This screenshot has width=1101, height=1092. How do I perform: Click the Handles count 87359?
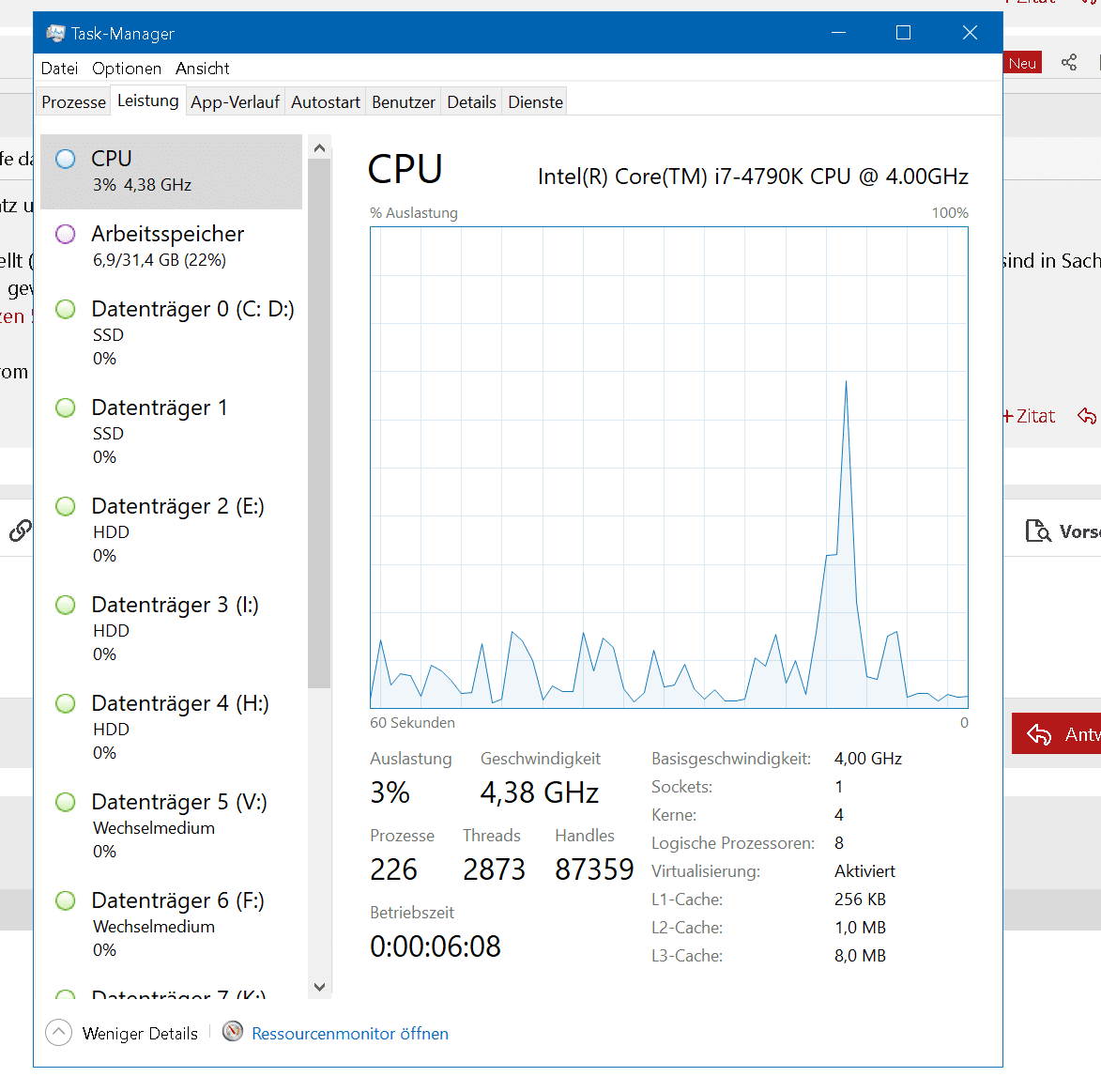[x=594, y=869]
